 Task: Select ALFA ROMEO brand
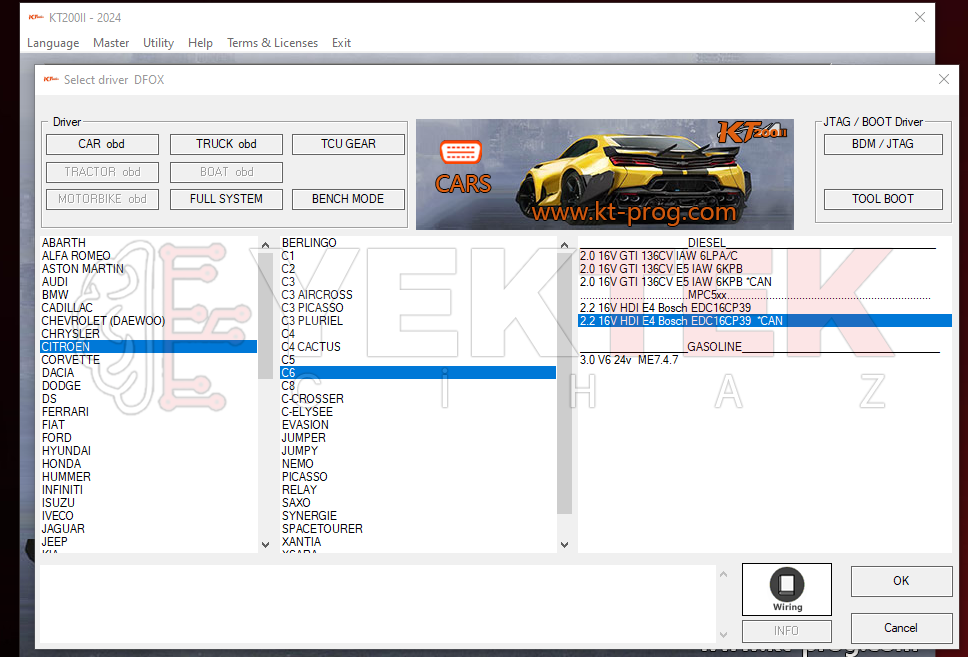pyautogui.click(x=148, y=256)
